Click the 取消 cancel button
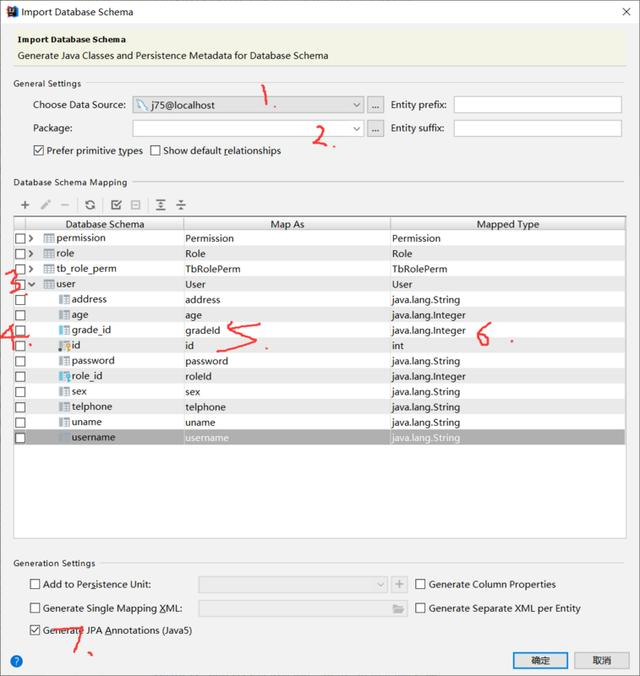This screenshot has height=676, width=640. [601, 660]
